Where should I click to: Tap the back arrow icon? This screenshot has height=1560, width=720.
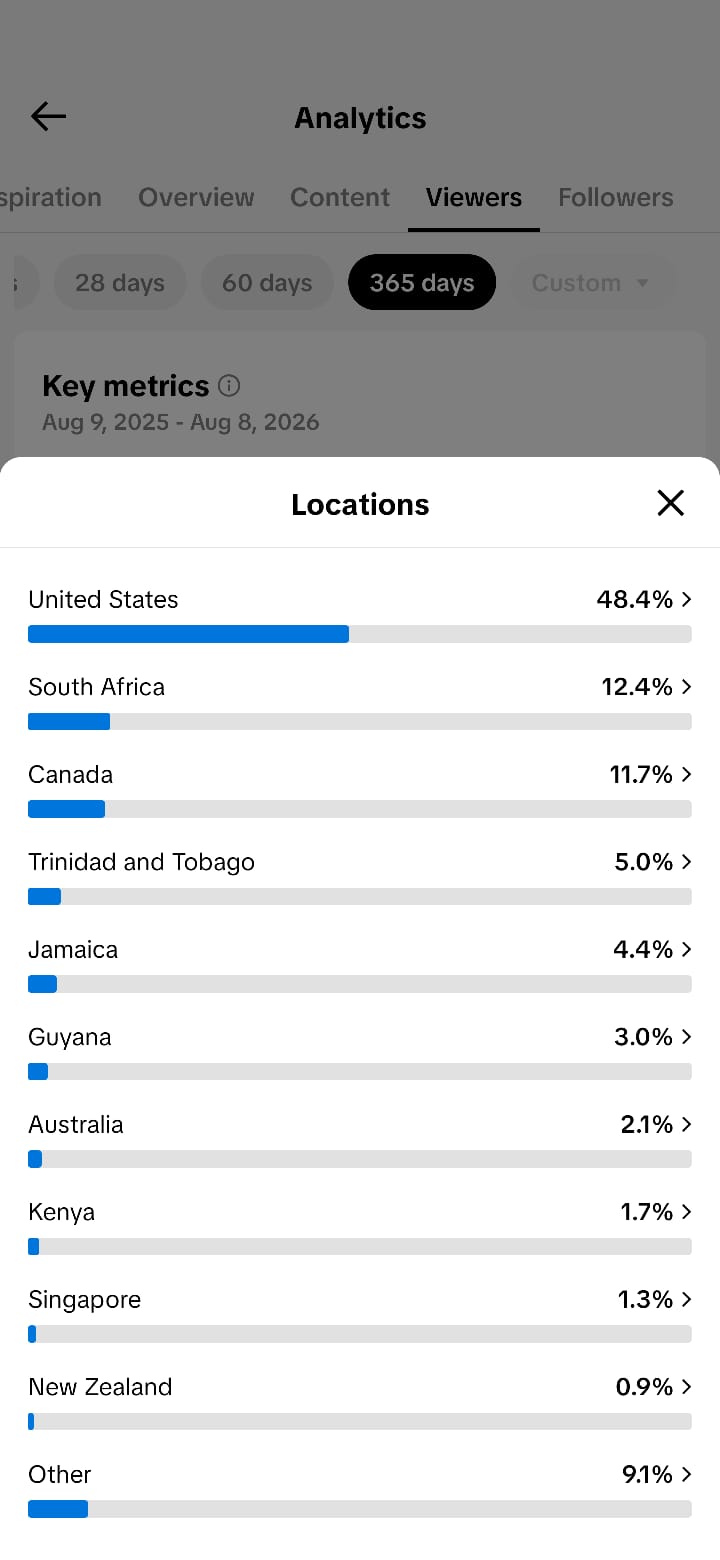pos(48,117)
